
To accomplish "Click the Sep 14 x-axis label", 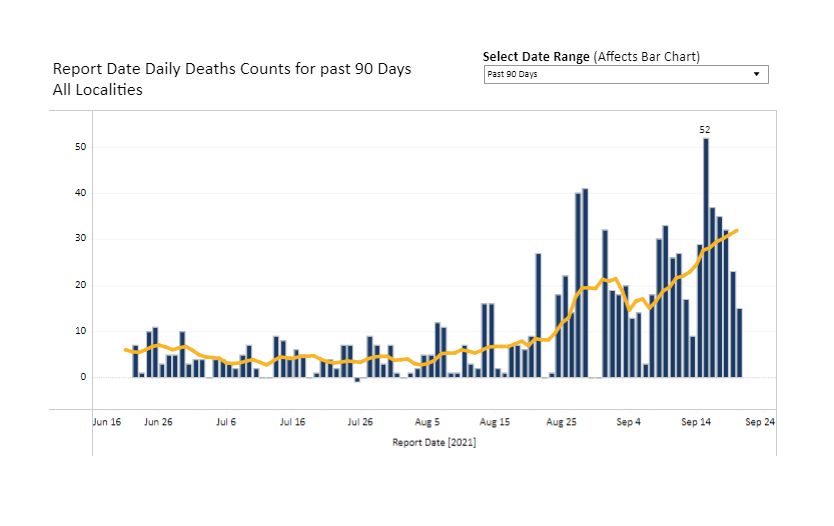I will pos(697,423).
